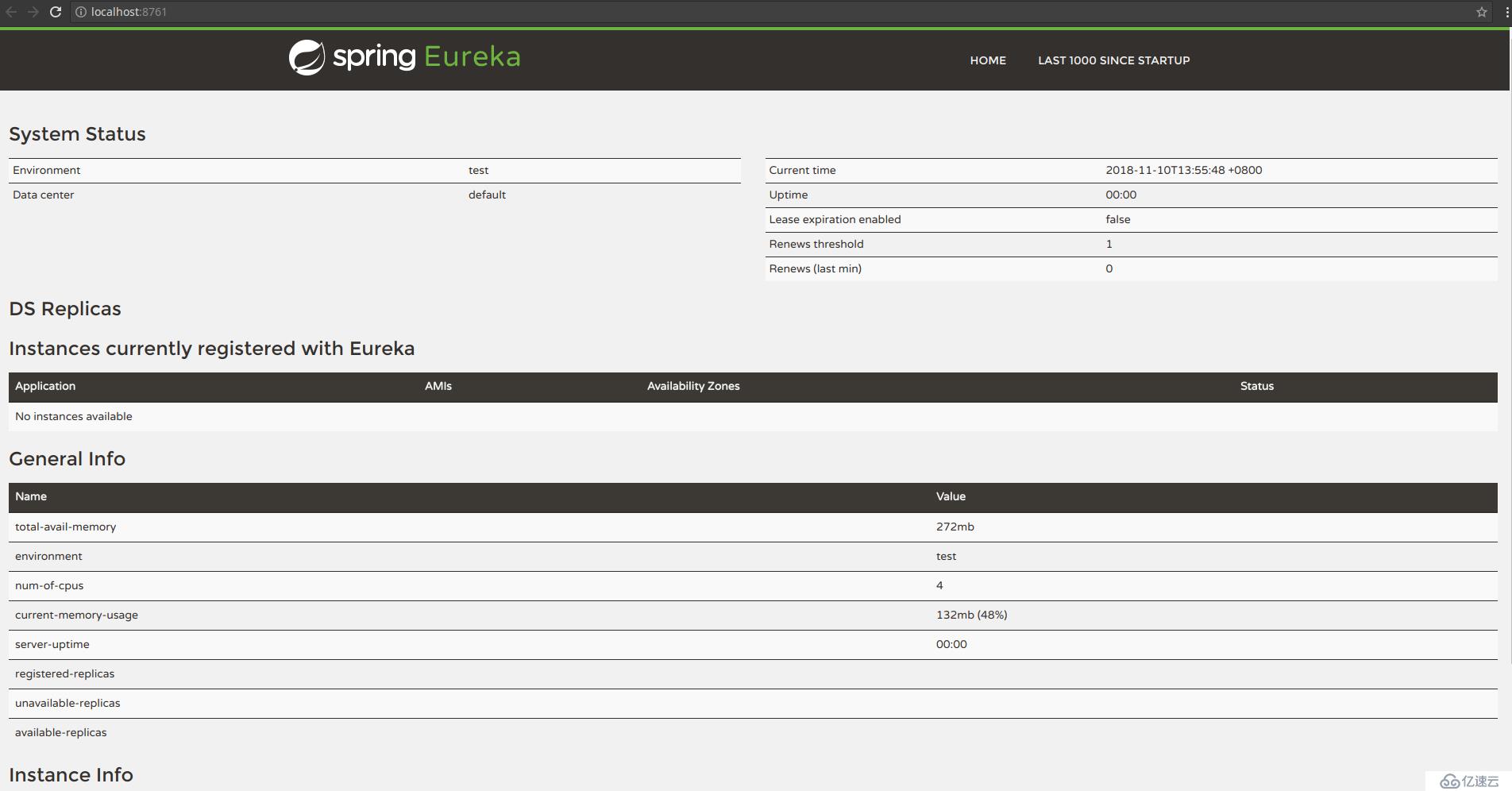Select the 'No instances available' row

tap(753, 416)
